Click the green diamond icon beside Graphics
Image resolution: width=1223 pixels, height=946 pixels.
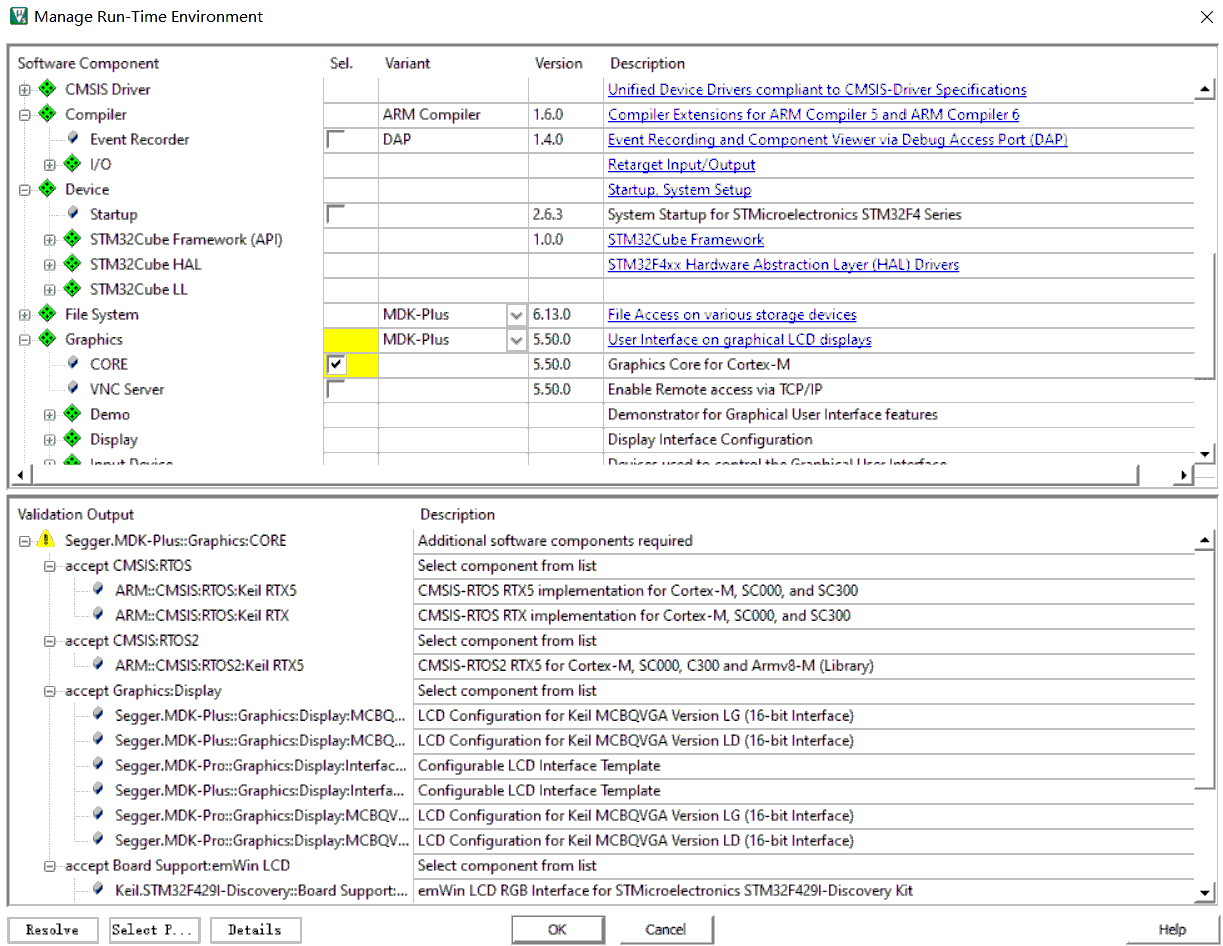point(46,339)
